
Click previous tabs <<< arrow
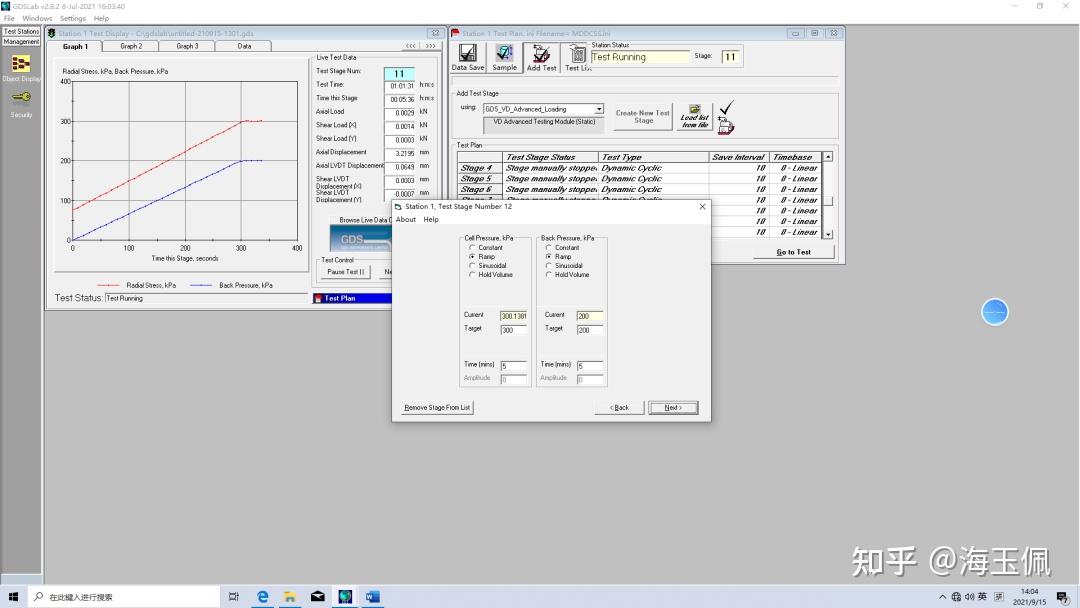pos(411,45)
